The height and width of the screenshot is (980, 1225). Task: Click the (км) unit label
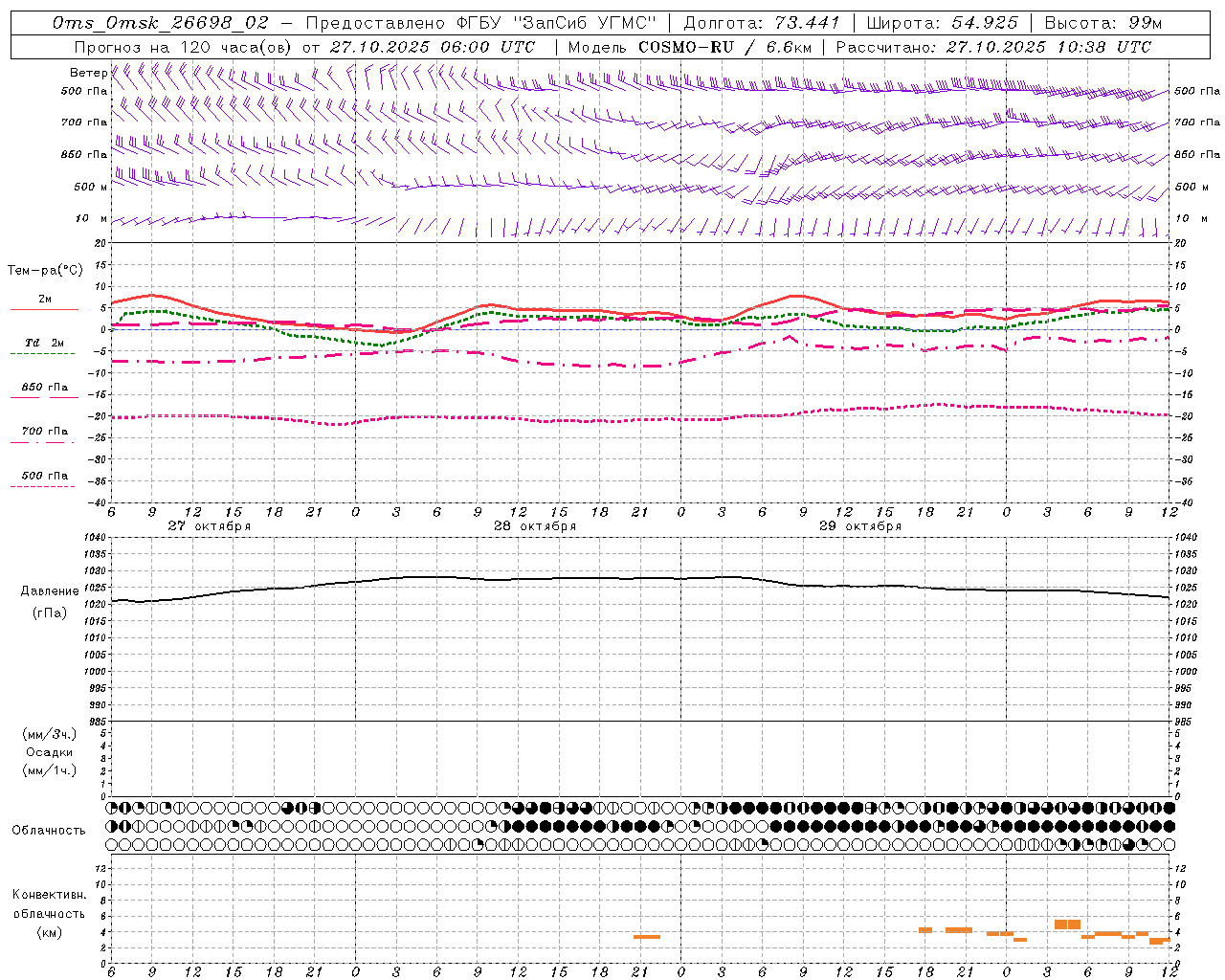tap(50, 932)
